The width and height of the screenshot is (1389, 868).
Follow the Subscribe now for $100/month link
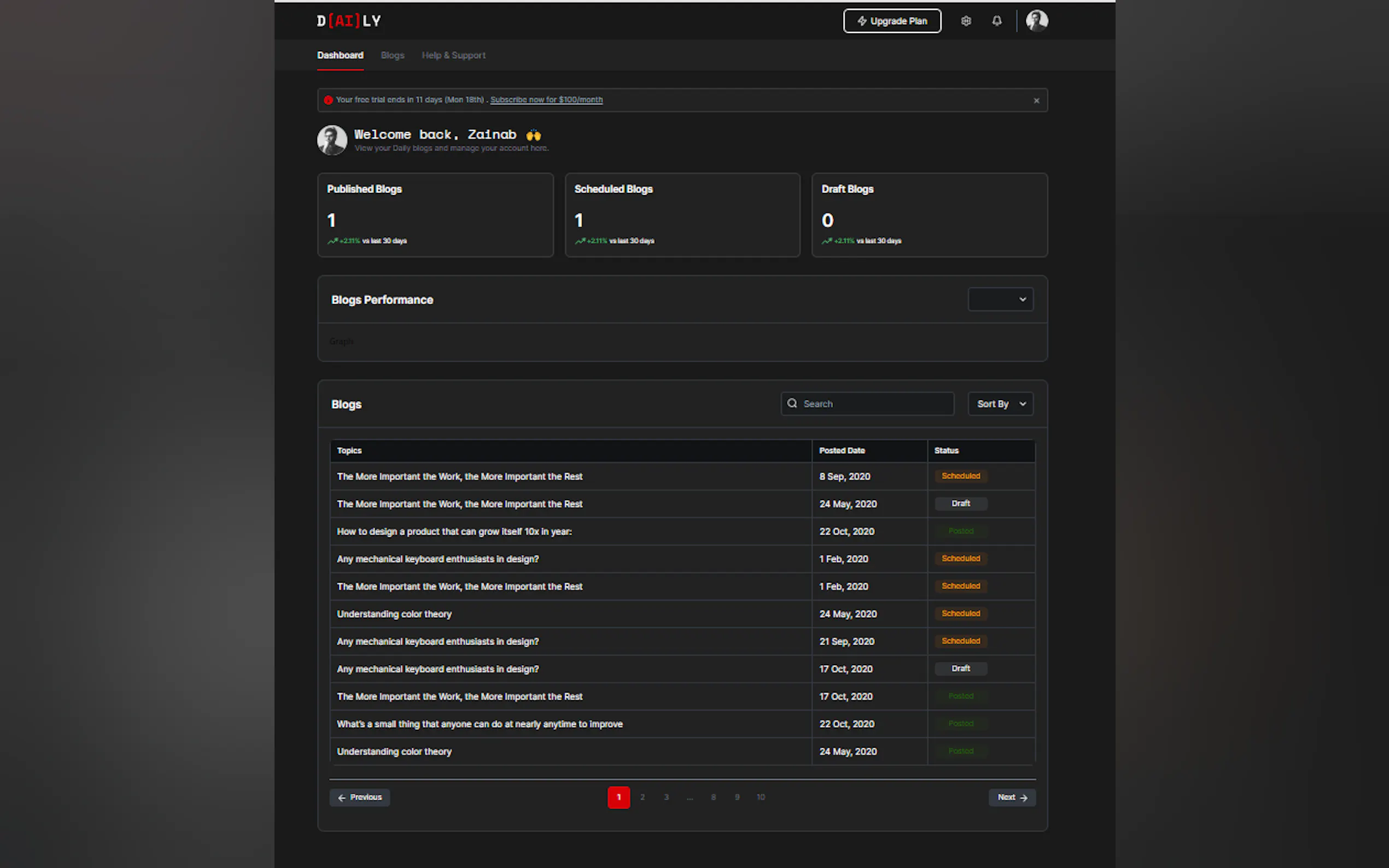point(546,100)
